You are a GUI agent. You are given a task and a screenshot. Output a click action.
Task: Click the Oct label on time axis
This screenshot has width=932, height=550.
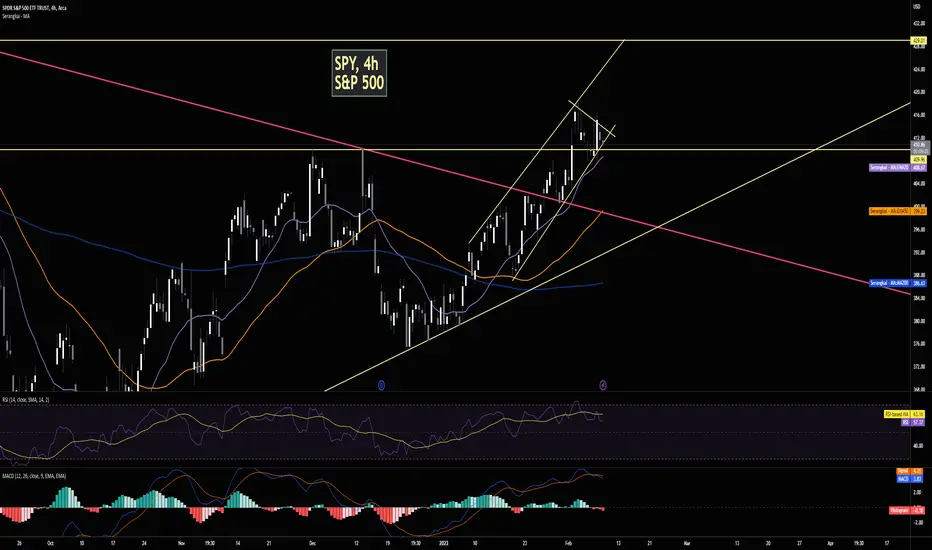(50, 543)
